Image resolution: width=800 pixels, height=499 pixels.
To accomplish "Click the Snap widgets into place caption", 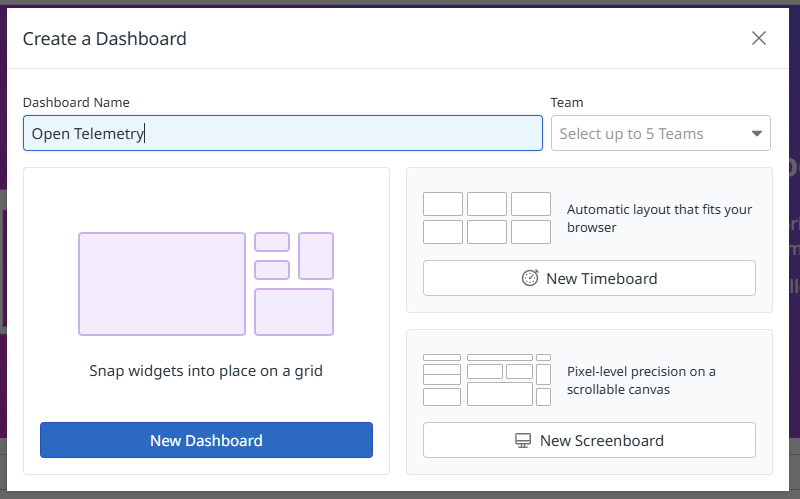I will click(206, 371).
